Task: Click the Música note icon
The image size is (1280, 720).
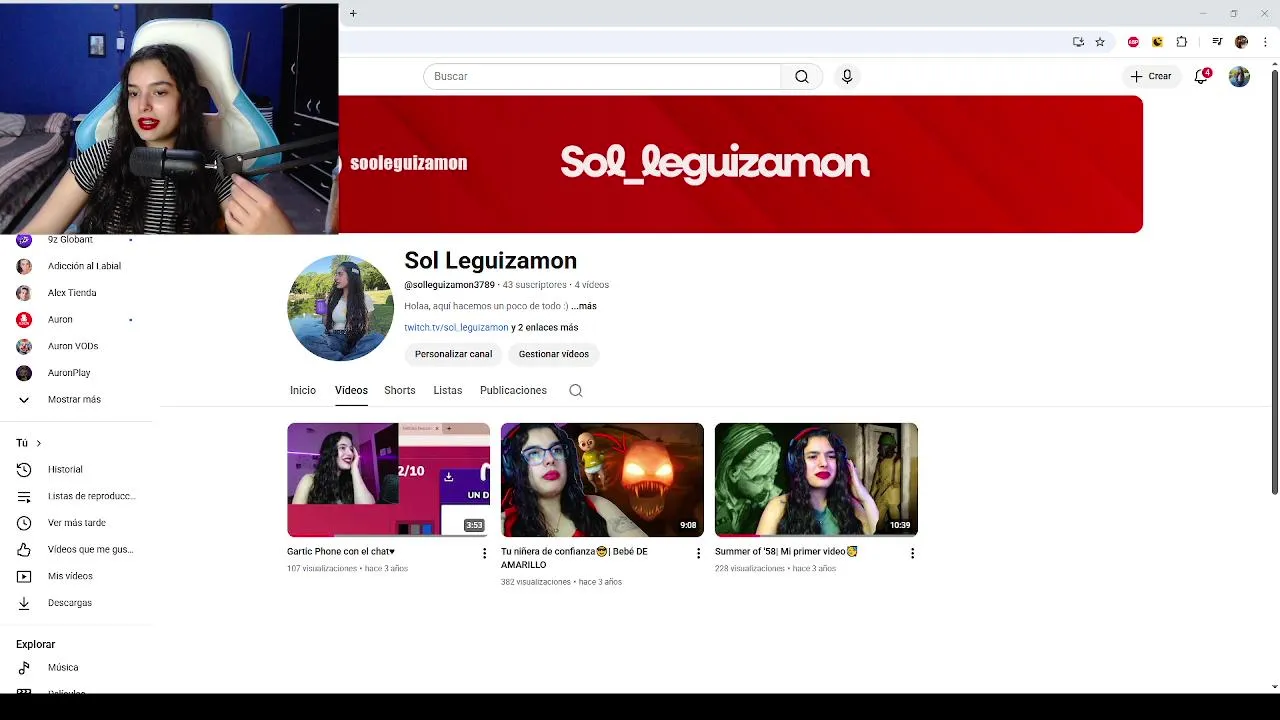Action: 24,667
